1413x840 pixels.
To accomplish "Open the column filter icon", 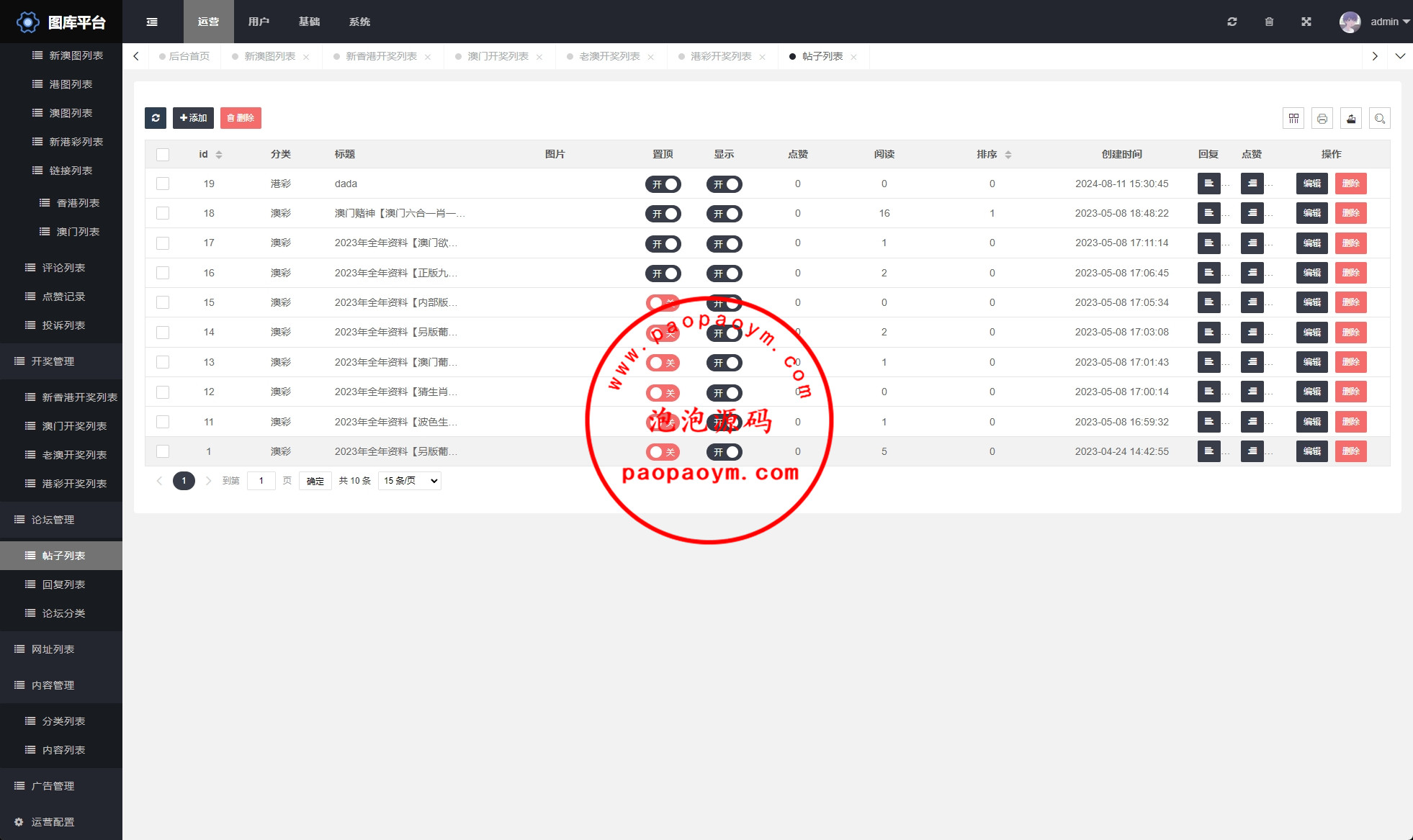I will [x=1293, y=119].
